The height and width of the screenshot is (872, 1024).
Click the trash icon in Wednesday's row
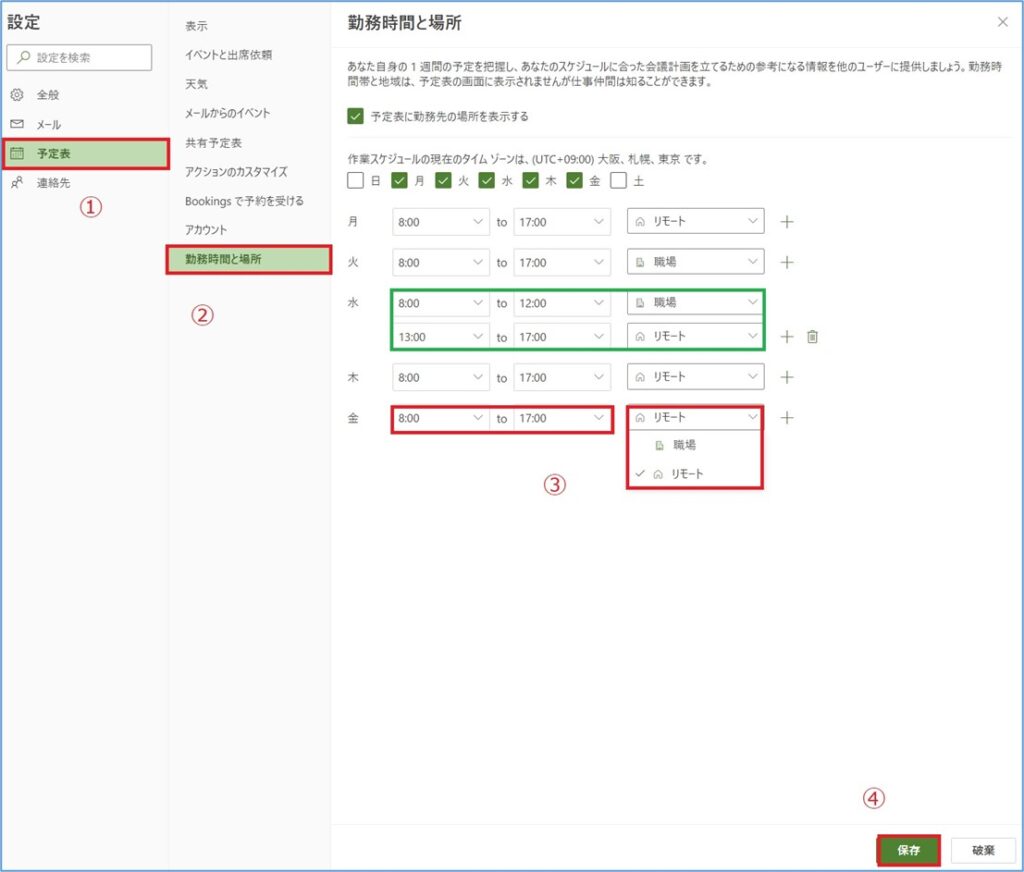click(812, 337)
